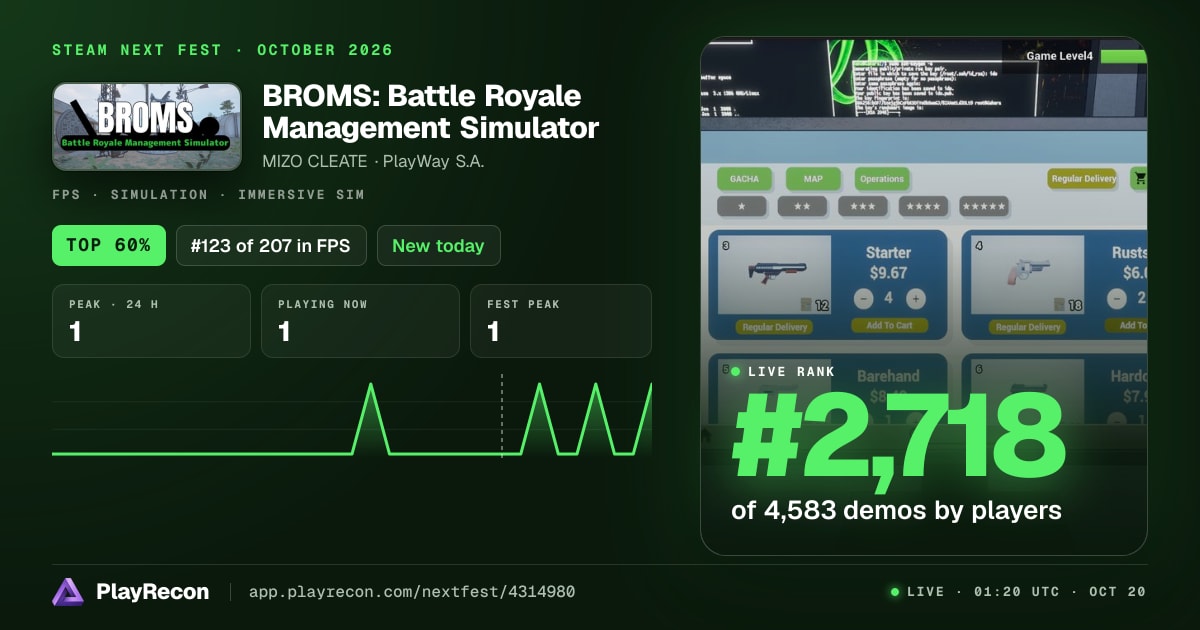Click the PlayRecon triangle logo icon
Screen dimensions: 1200x630
[x=68, y=592]
